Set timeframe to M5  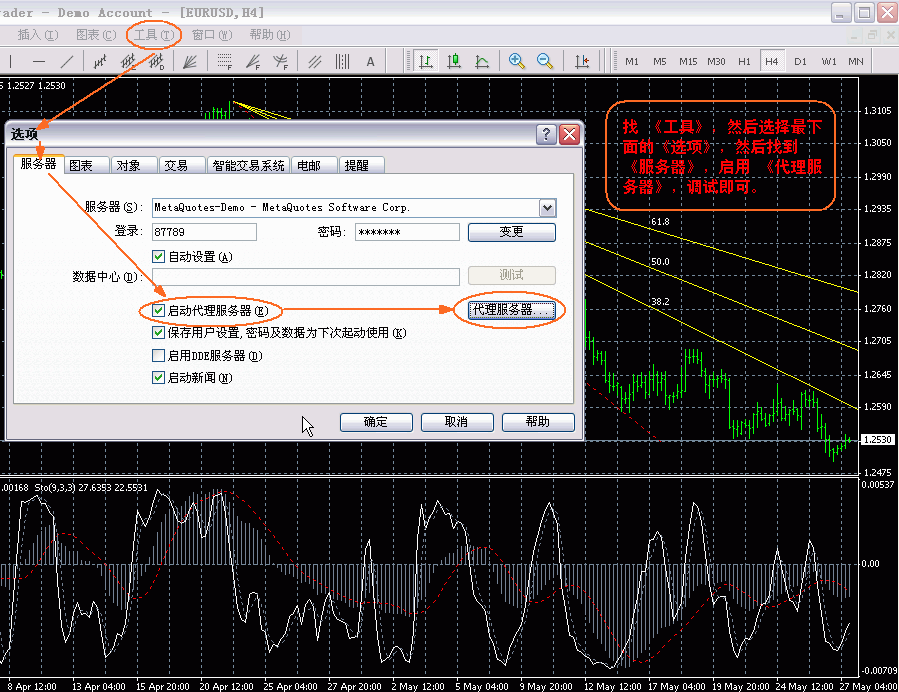coord(660,61)
